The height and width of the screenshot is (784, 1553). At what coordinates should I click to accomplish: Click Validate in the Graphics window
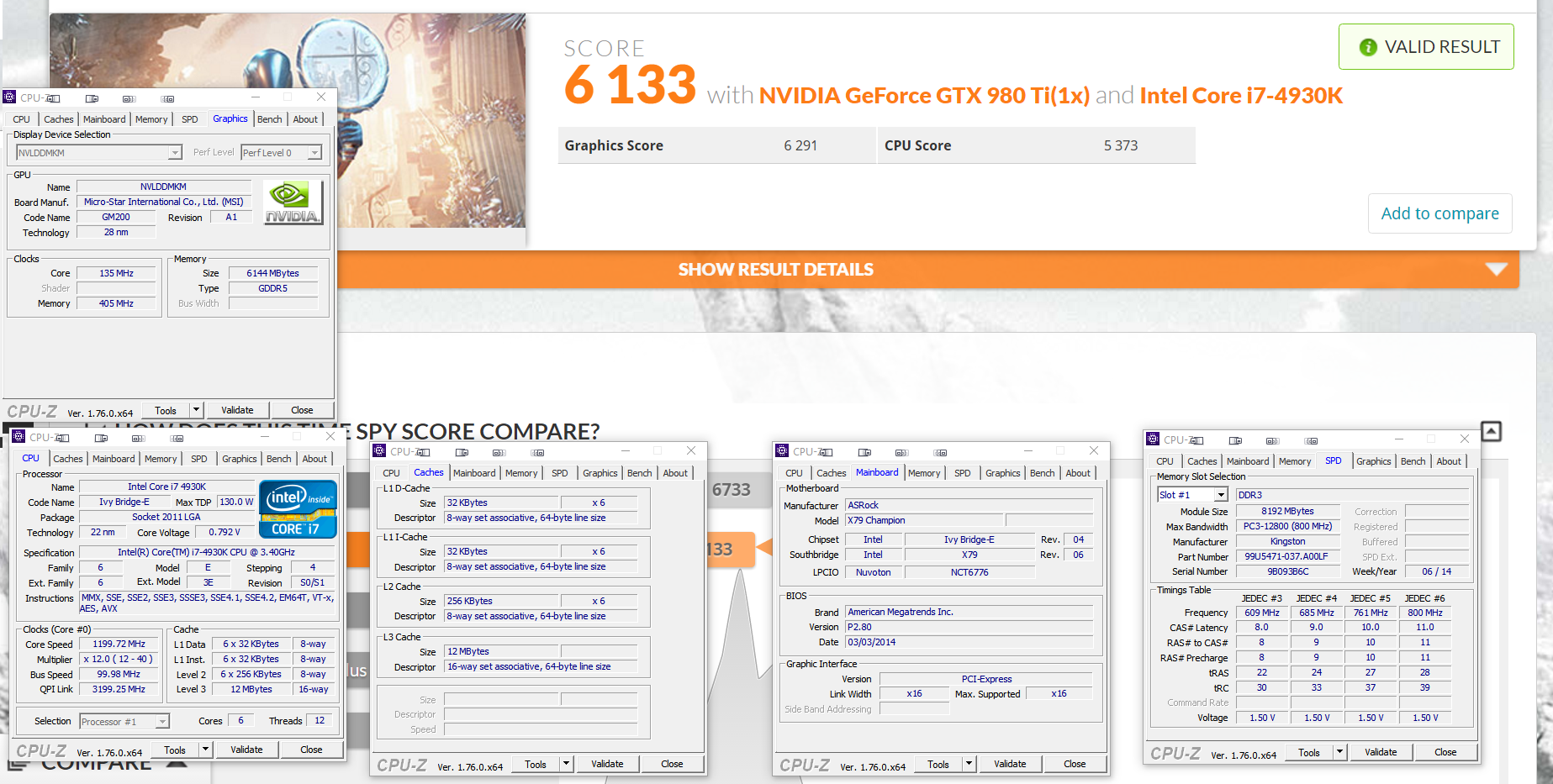[237, 410]
